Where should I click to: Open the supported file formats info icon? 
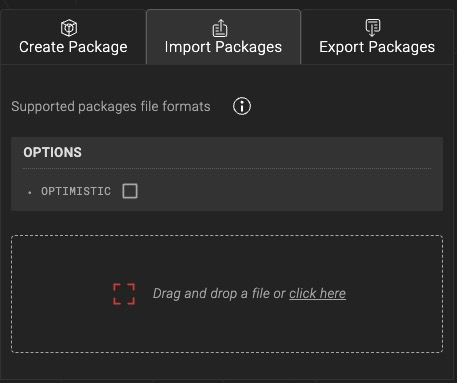[242, 106]
